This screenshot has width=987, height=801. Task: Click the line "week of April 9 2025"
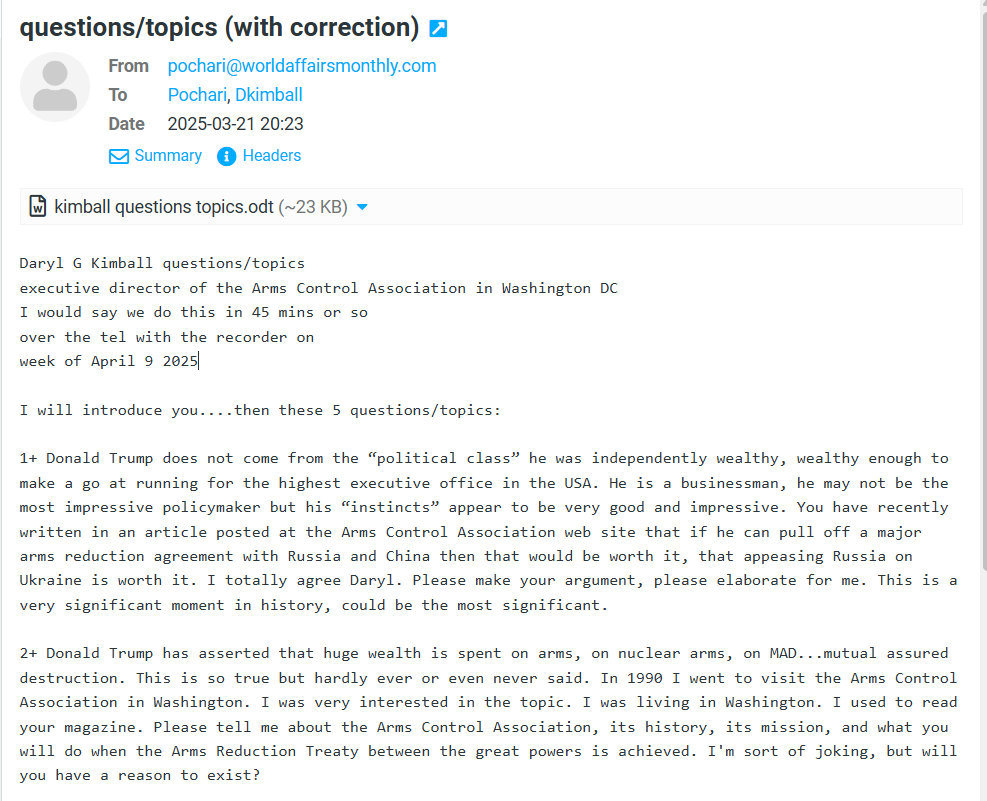tap(108, 361)
